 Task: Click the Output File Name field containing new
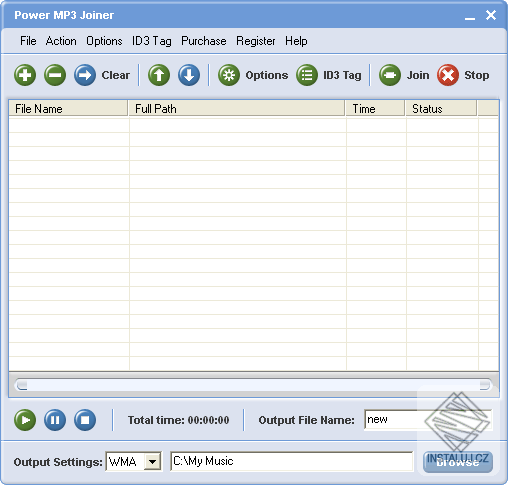(428, 420)
